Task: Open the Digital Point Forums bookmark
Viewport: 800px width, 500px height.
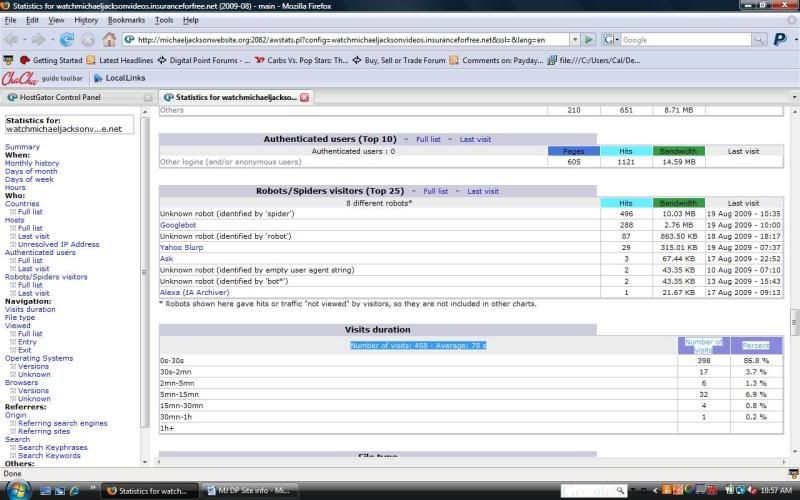Action: (x=204, y=60)
